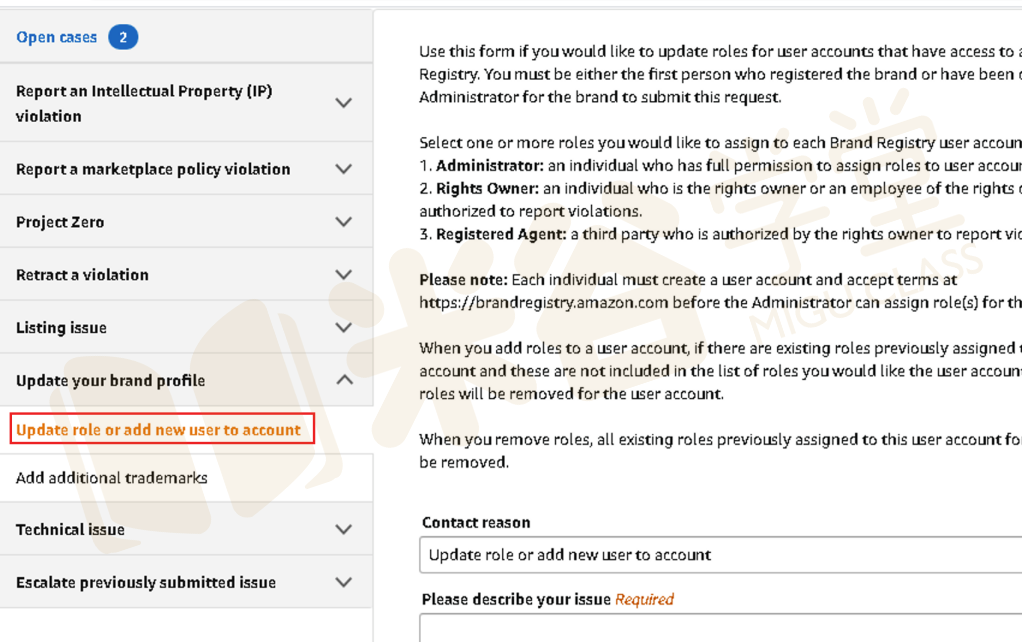Click the Open cases count badge
Screen dimensions: 1022x642
(x=123, y=38)
